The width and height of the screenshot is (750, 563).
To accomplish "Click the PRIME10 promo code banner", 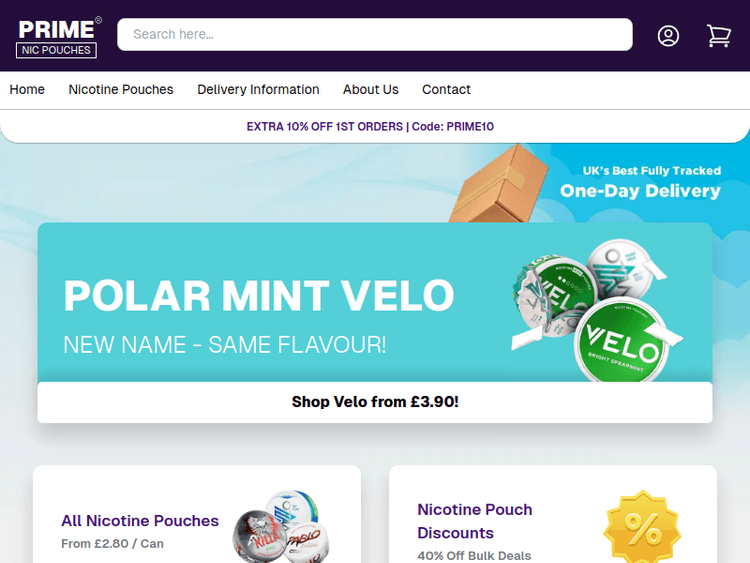I will 370,127.
